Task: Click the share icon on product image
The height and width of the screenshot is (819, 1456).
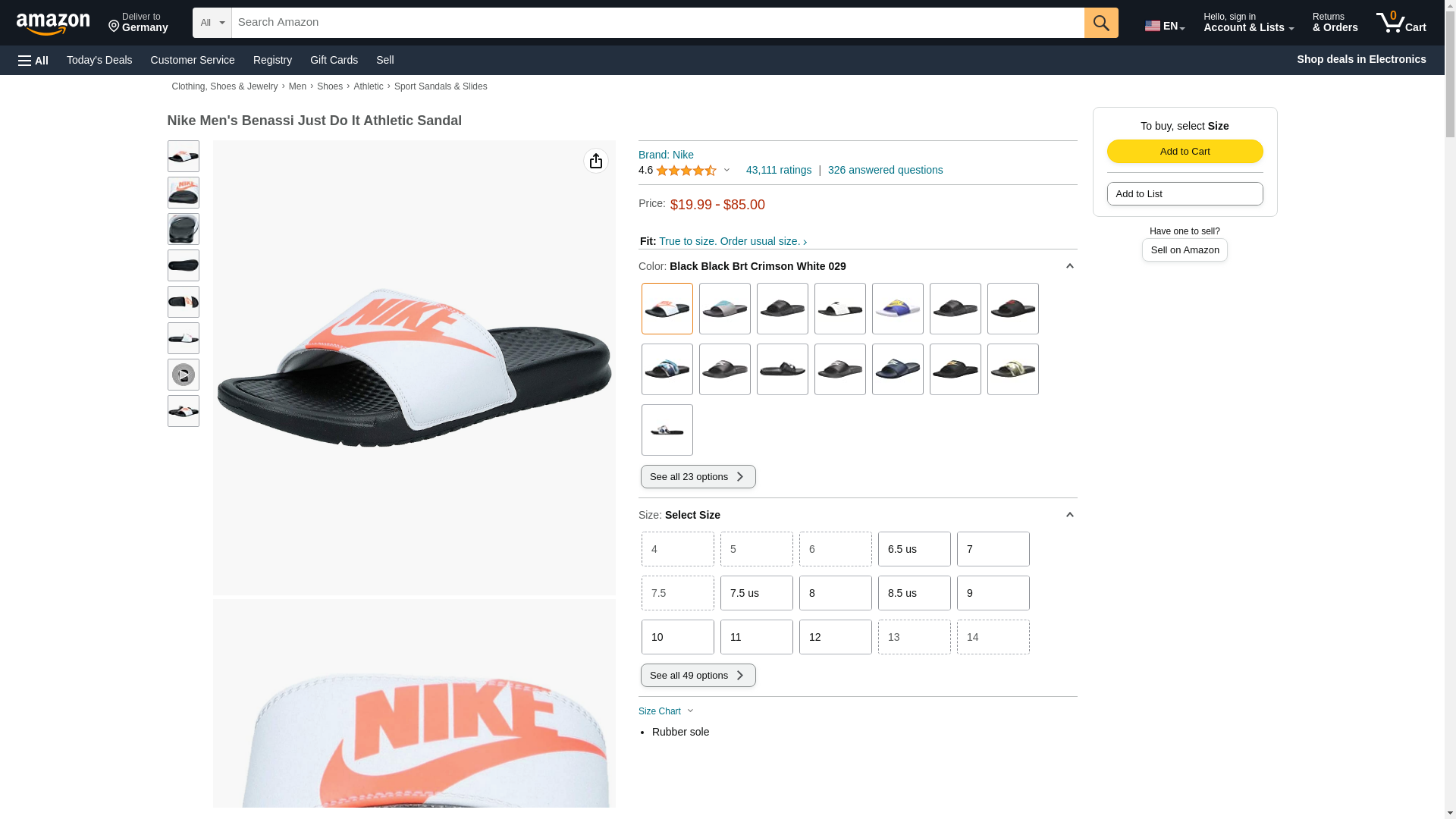Action: (595, 161)
